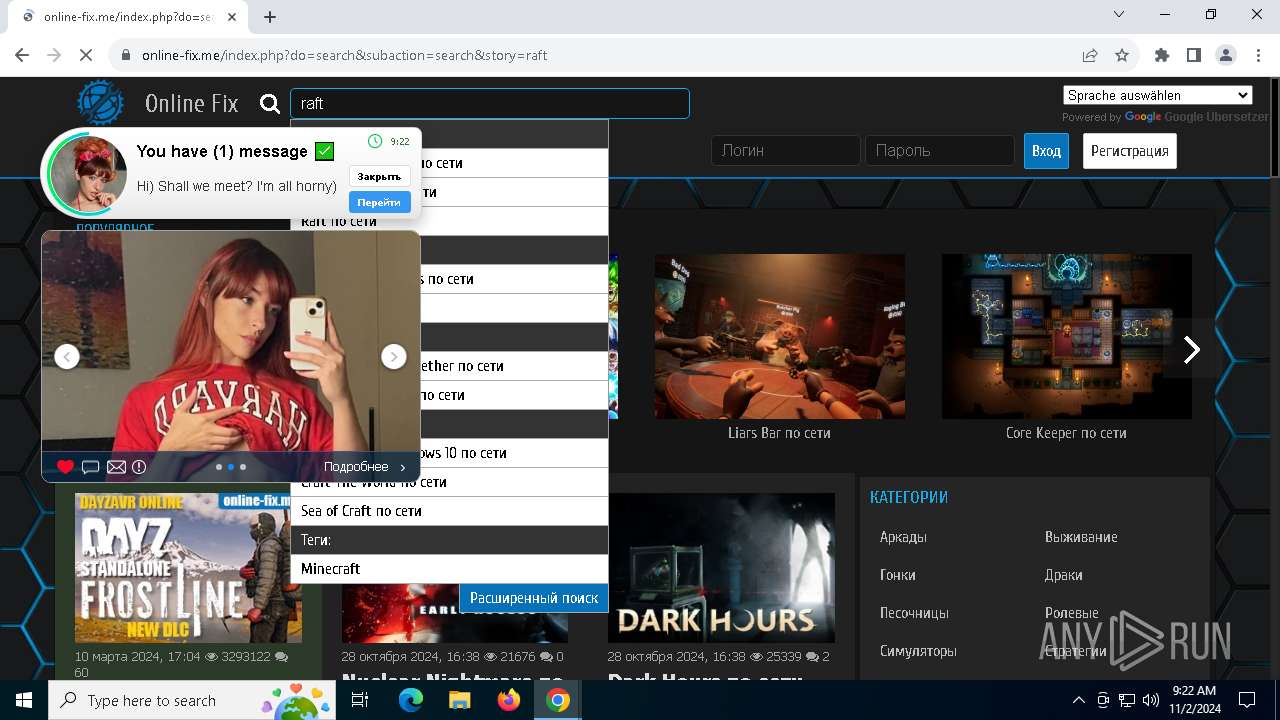Open the Симуляторы category
This screenshot has width=1280, height=720.
tap(918, 651)
